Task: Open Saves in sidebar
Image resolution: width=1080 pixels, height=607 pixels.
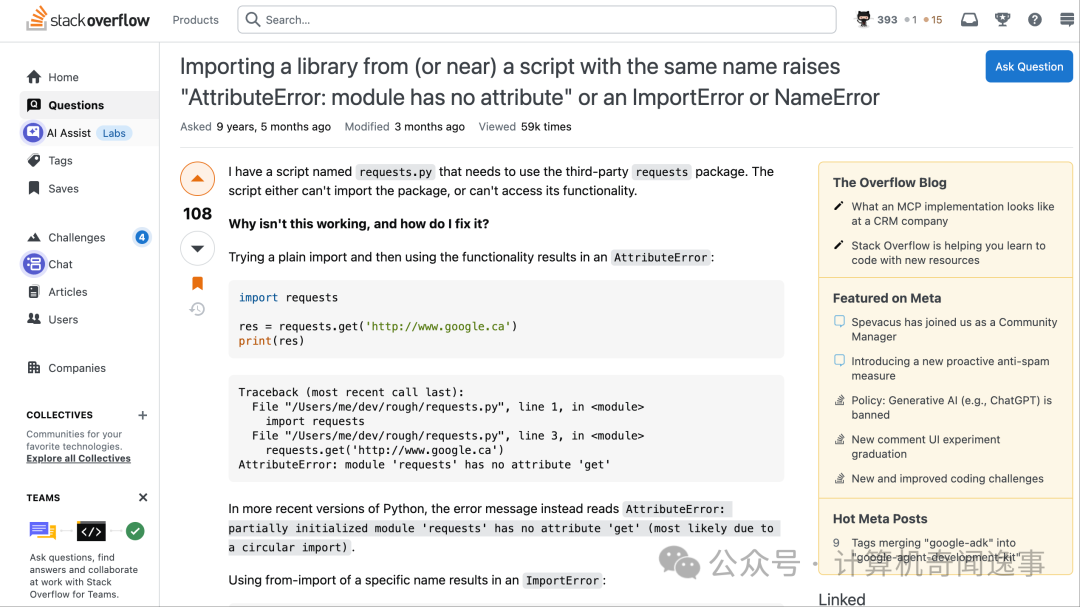Action: point(63,188)
